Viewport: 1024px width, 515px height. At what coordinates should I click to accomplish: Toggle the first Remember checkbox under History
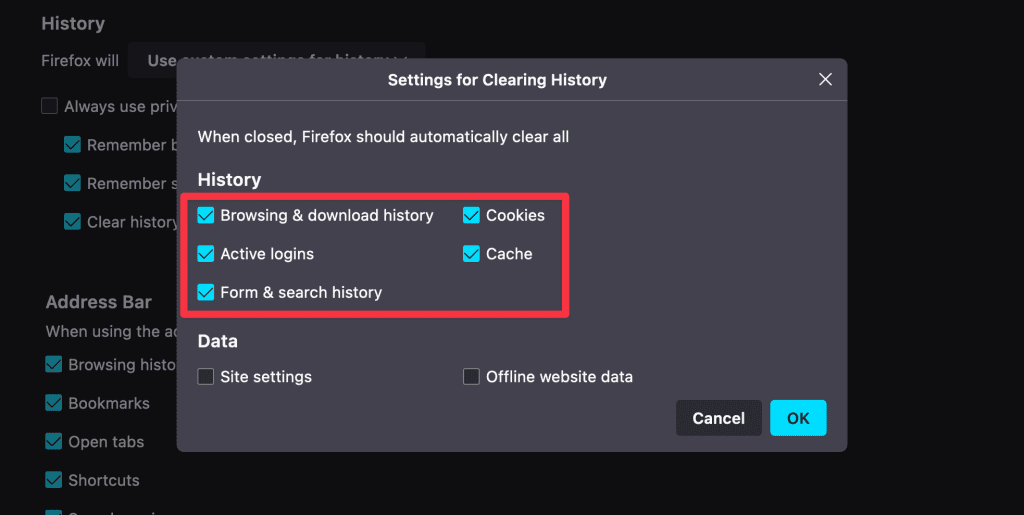pyautogui.click(x=72, y=145)
